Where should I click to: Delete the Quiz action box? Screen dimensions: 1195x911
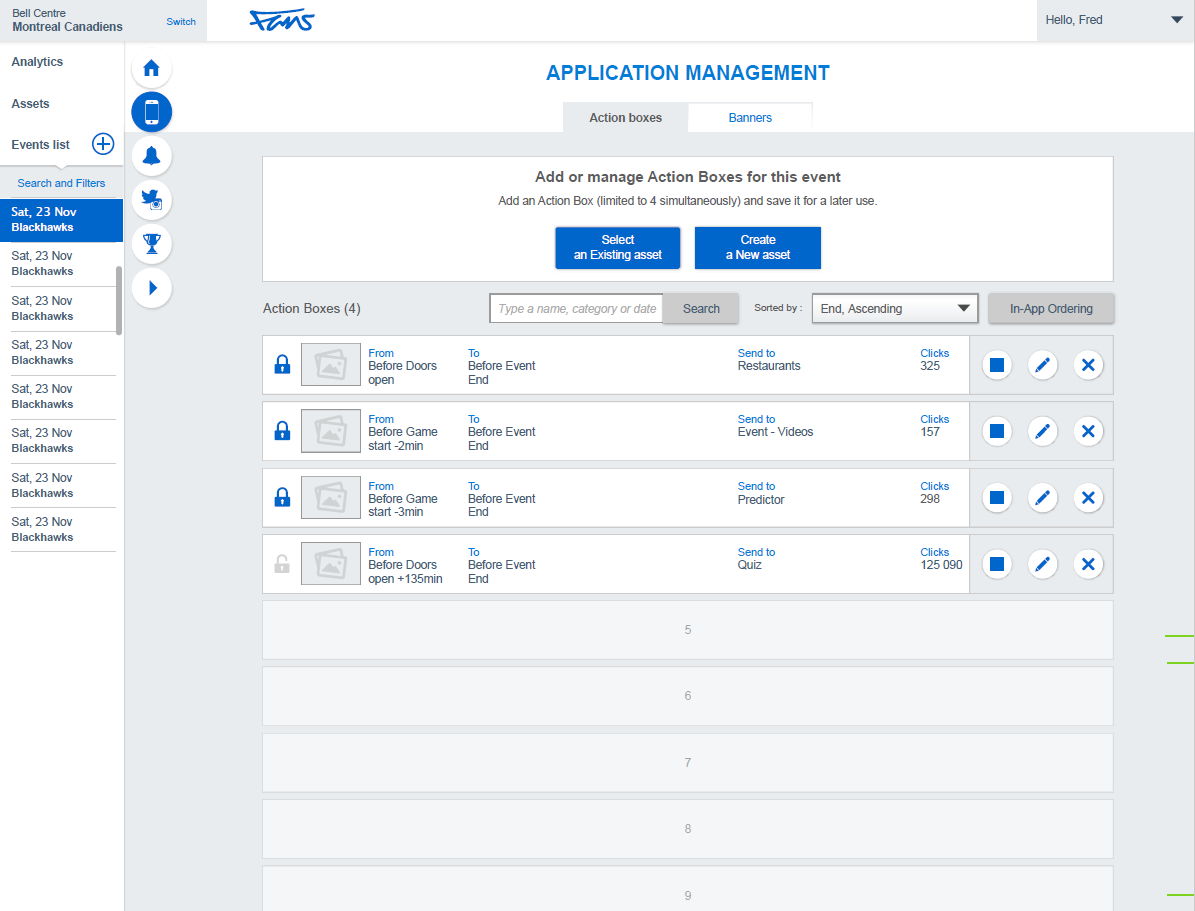[1088, 564]
